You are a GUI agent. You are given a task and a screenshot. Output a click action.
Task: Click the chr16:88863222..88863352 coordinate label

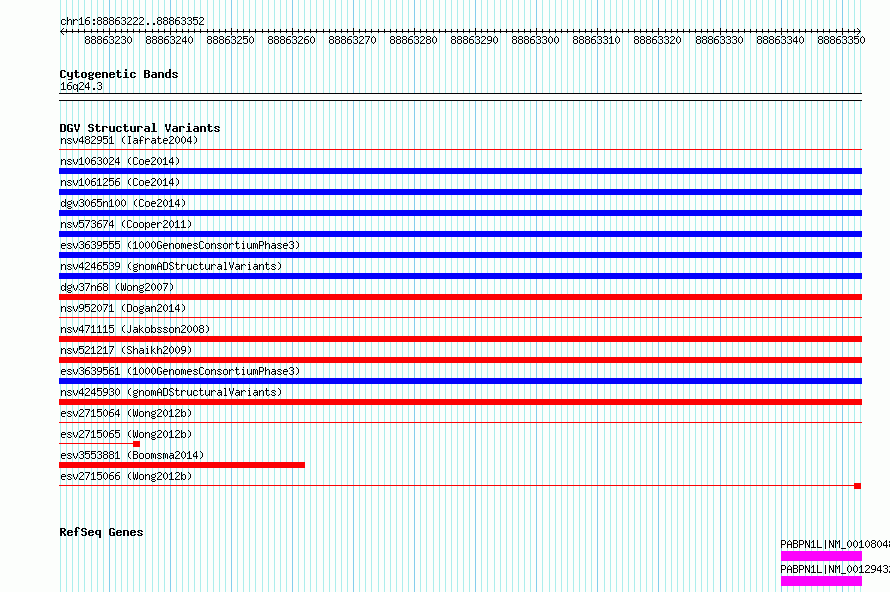(x=132, y=21)
